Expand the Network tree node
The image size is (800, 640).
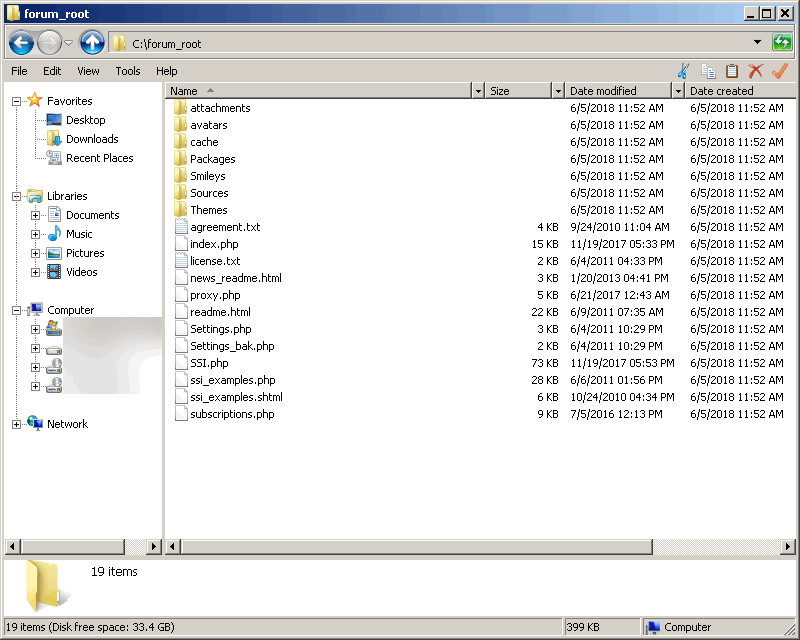[x=16, y=425]
